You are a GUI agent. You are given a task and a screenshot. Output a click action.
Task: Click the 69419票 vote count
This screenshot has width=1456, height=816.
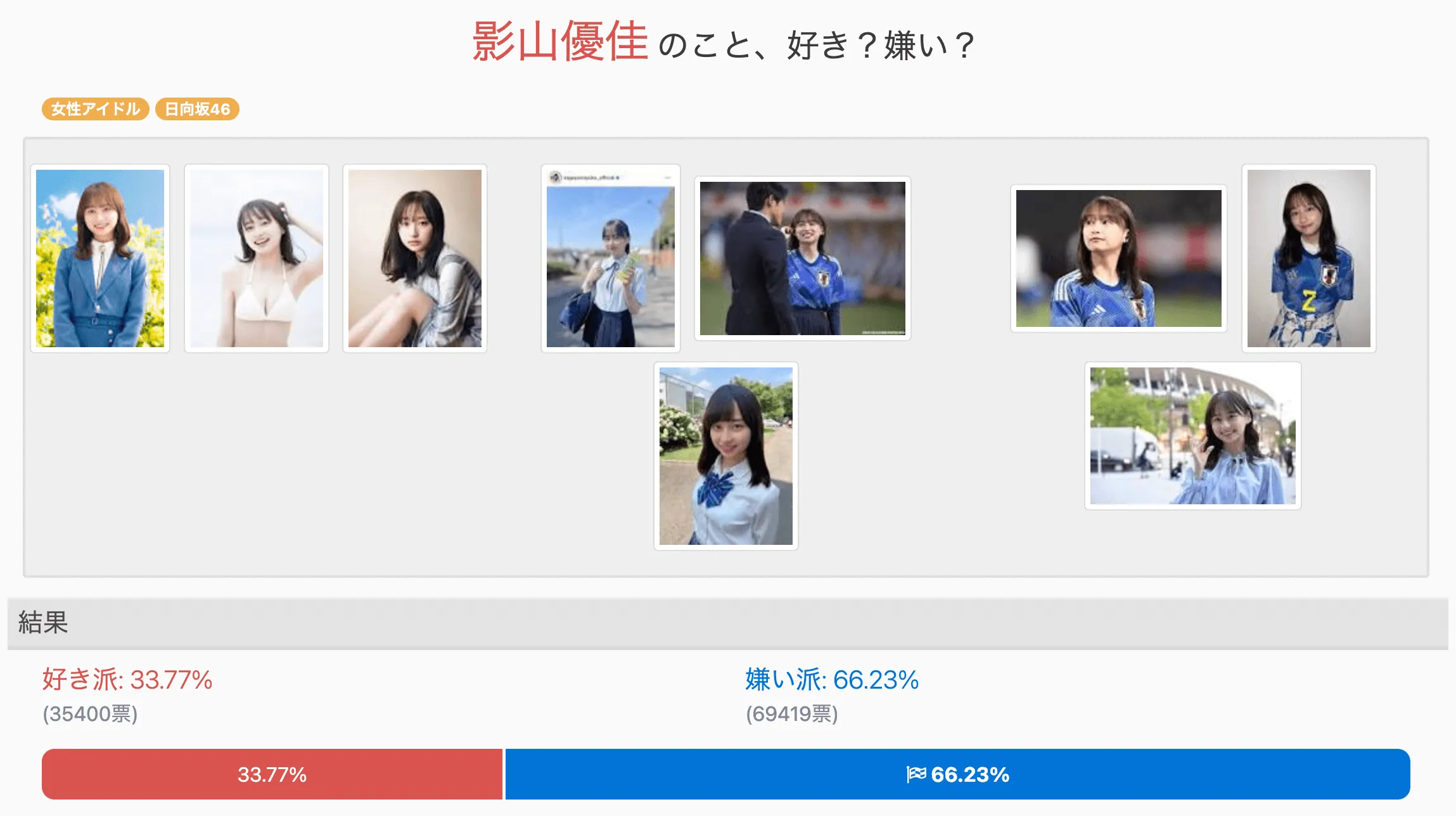[x=792, y=714]
